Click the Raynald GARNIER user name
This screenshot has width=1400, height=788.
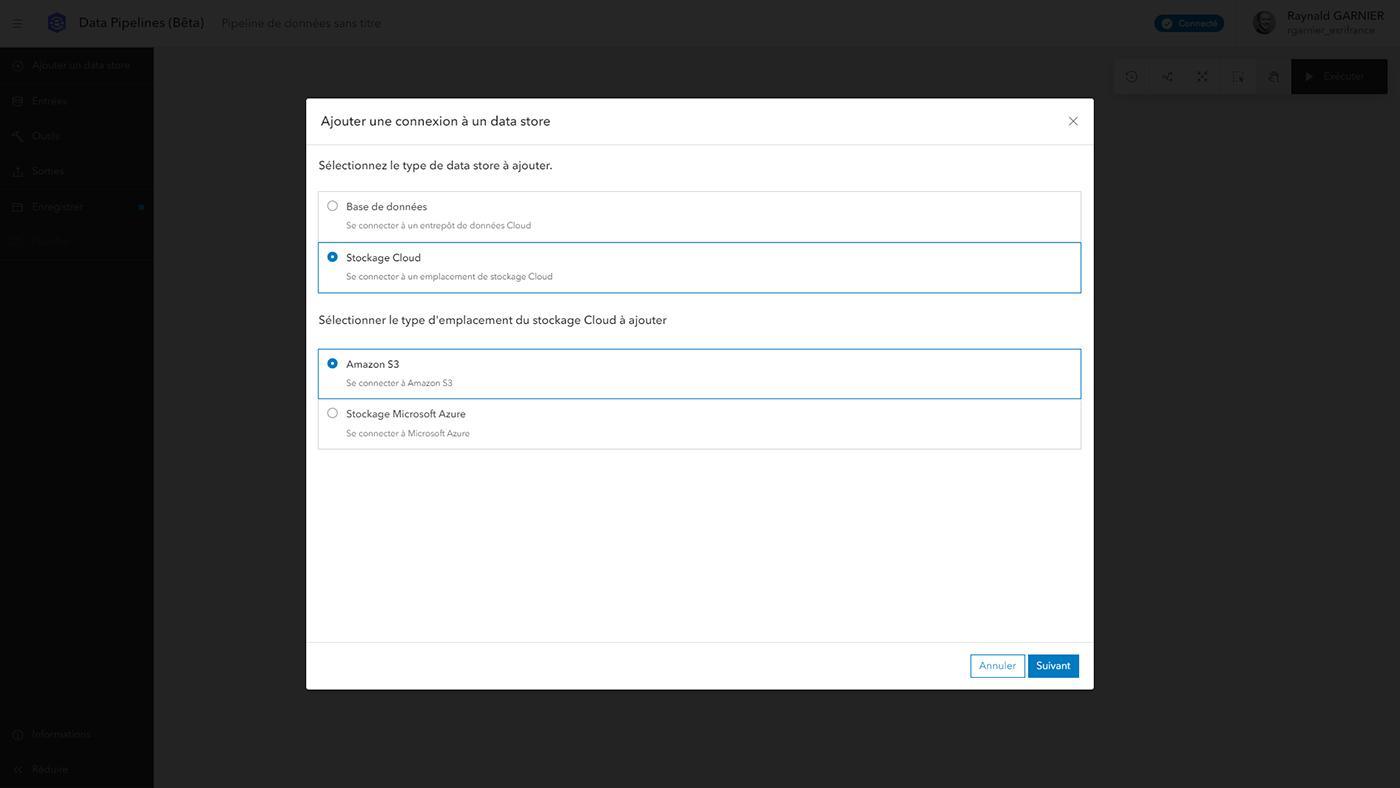point(1335,16)
